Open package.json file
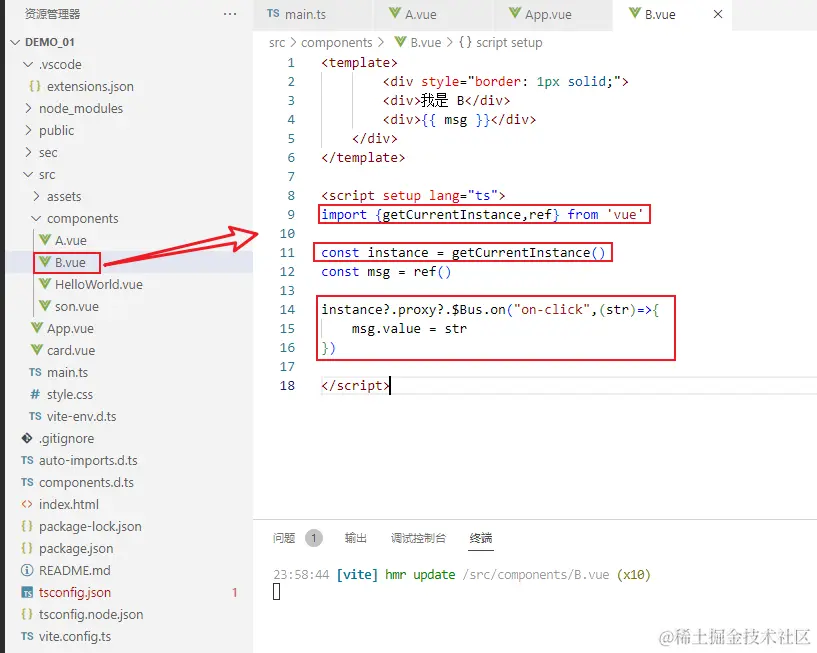Viewport: 817px width, 653px height. [x=76, y=548]
